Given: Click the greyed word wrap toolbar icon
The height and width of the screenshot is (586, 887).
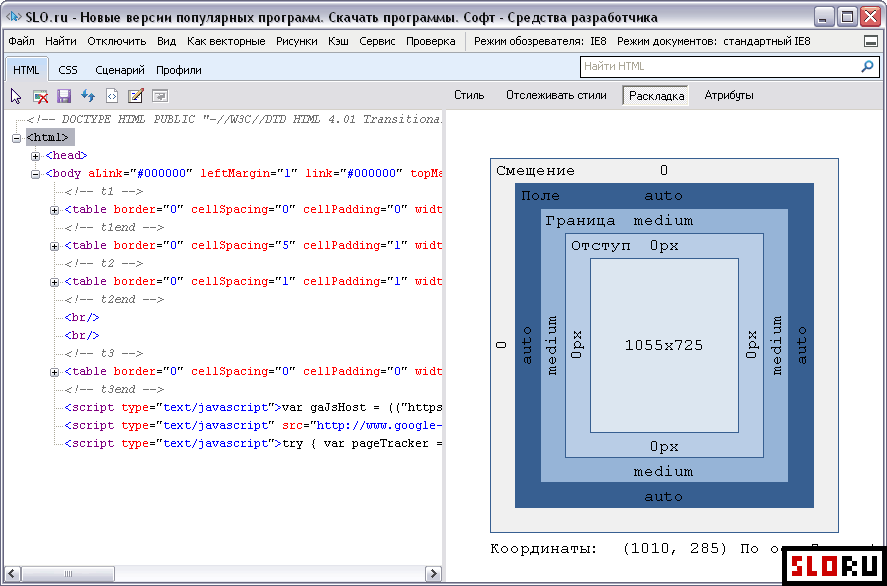Looking at the screenshot, I should [x=160, y=96].
